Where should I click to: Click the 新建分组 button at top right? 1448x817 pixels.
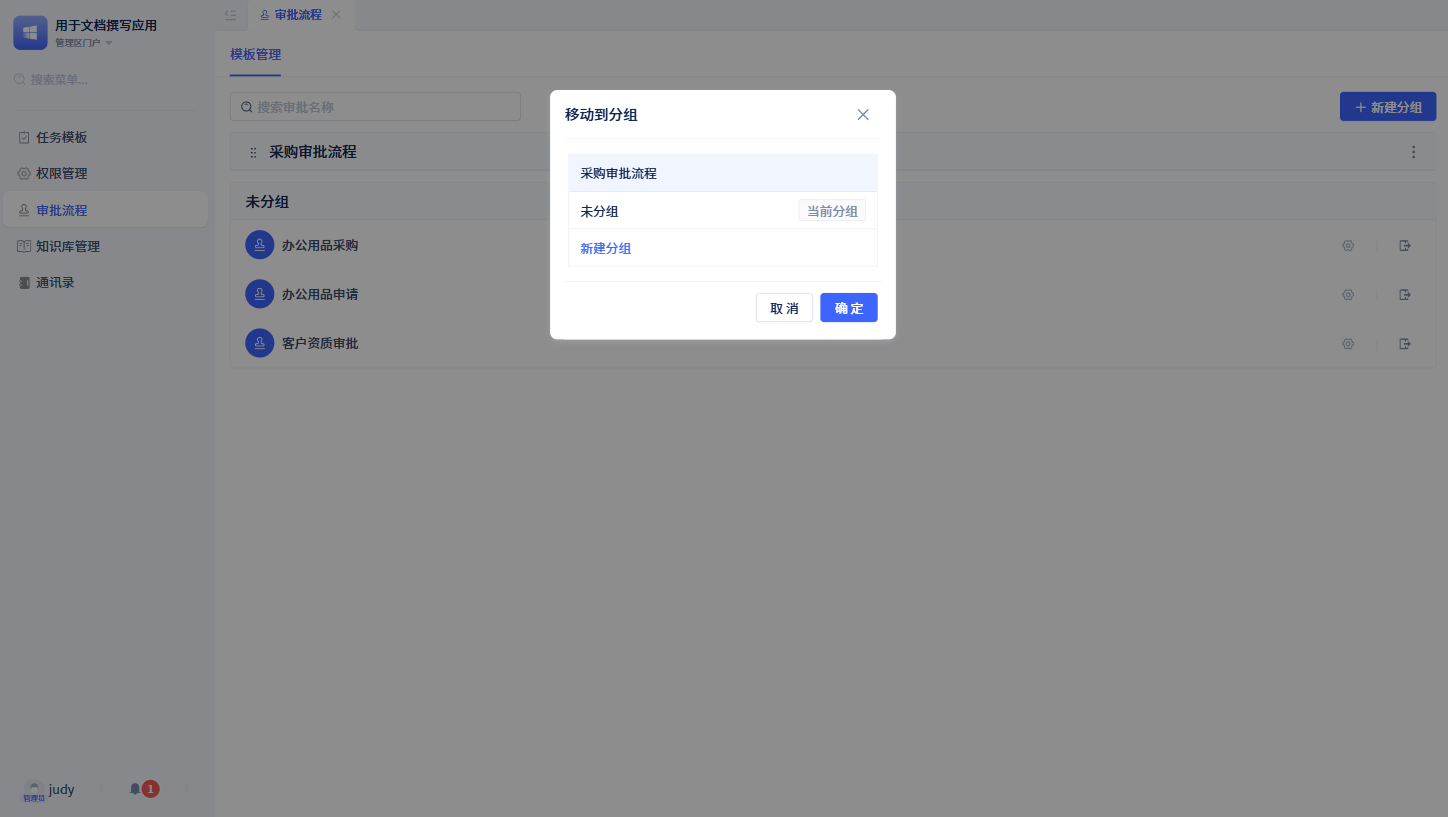(1388, 107)
